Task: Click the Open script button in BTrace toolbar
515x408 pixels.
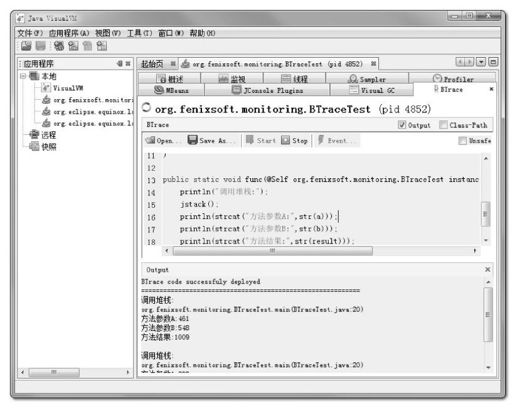Action: tap(160, 140)
